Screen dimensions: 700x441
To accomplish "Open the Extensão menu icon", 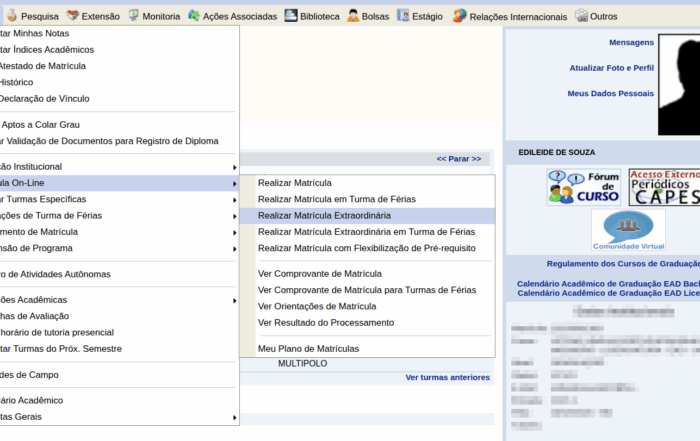I will [73, 16].
